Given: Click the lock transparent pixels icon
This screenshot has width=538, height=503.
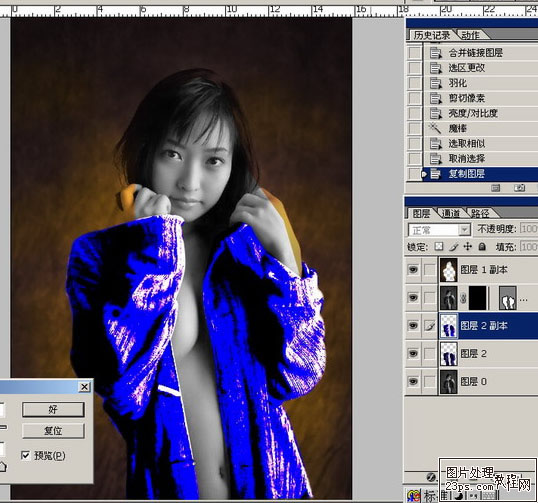Looking at the screenshot, I should pyautogui.click(x=439, y=246).
